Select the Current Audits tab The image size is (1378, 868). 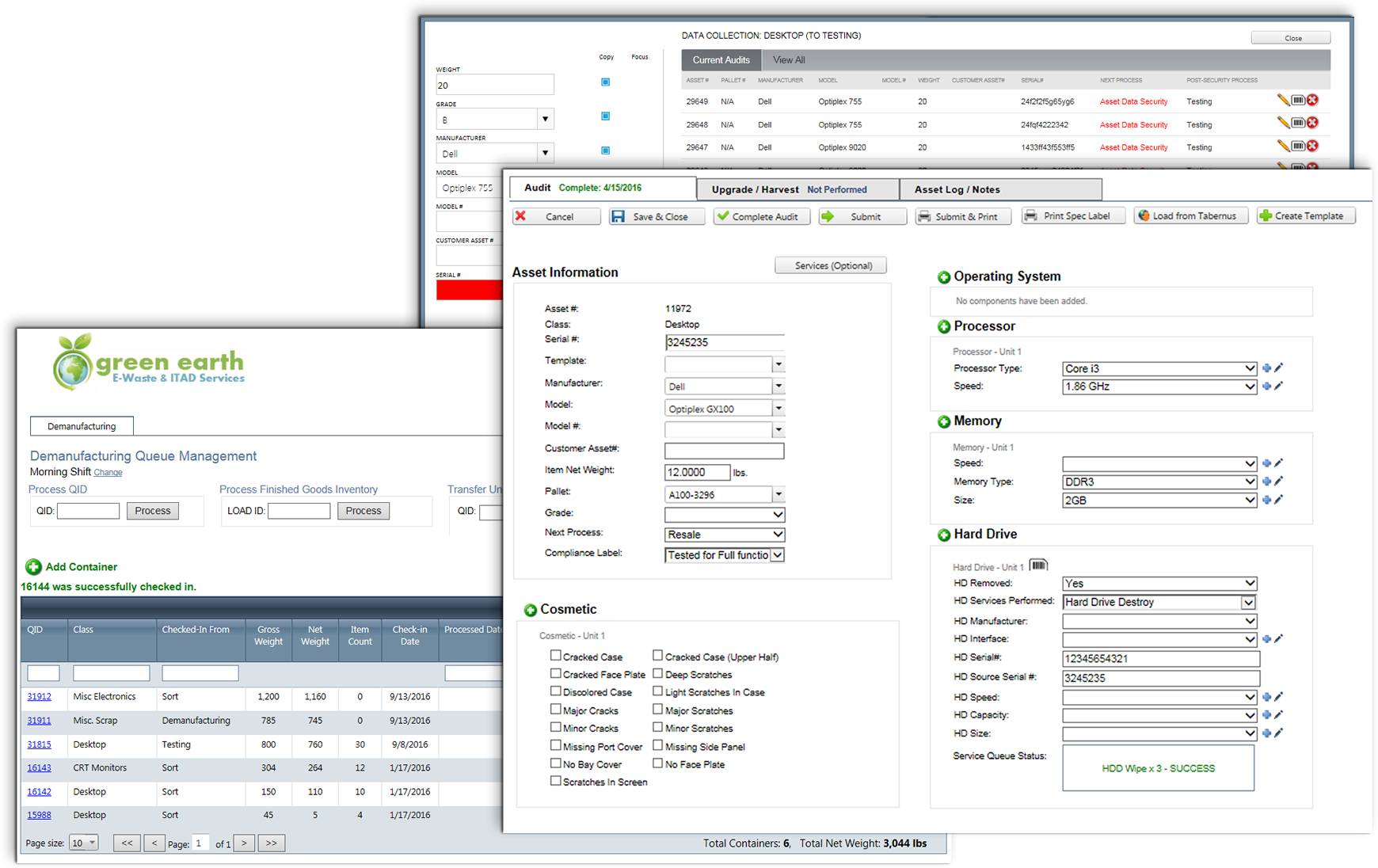point(721,60)
